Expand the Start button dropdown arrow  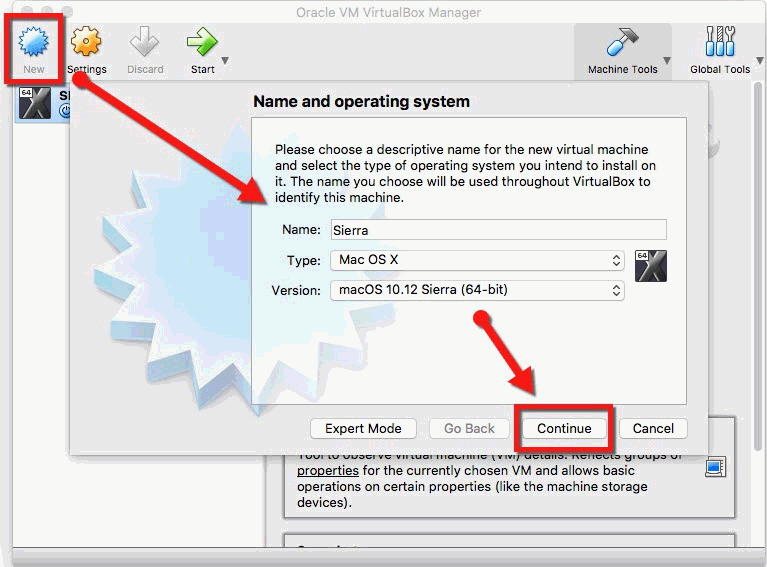(225, 61)
